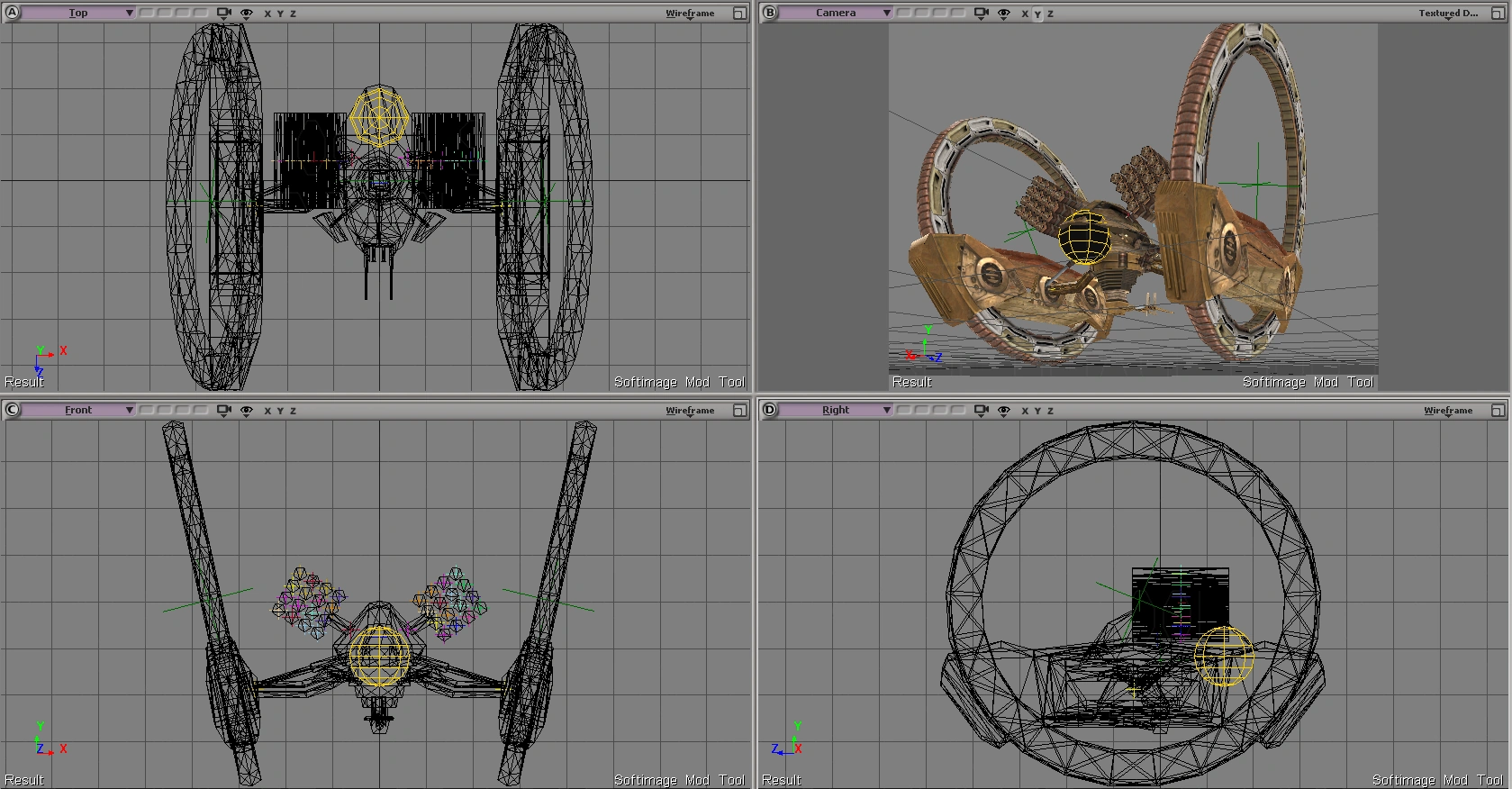The height and width of the screenshot is (789, 1512).
Task: Click the viewport A letter badge
Action: [12, 13]
